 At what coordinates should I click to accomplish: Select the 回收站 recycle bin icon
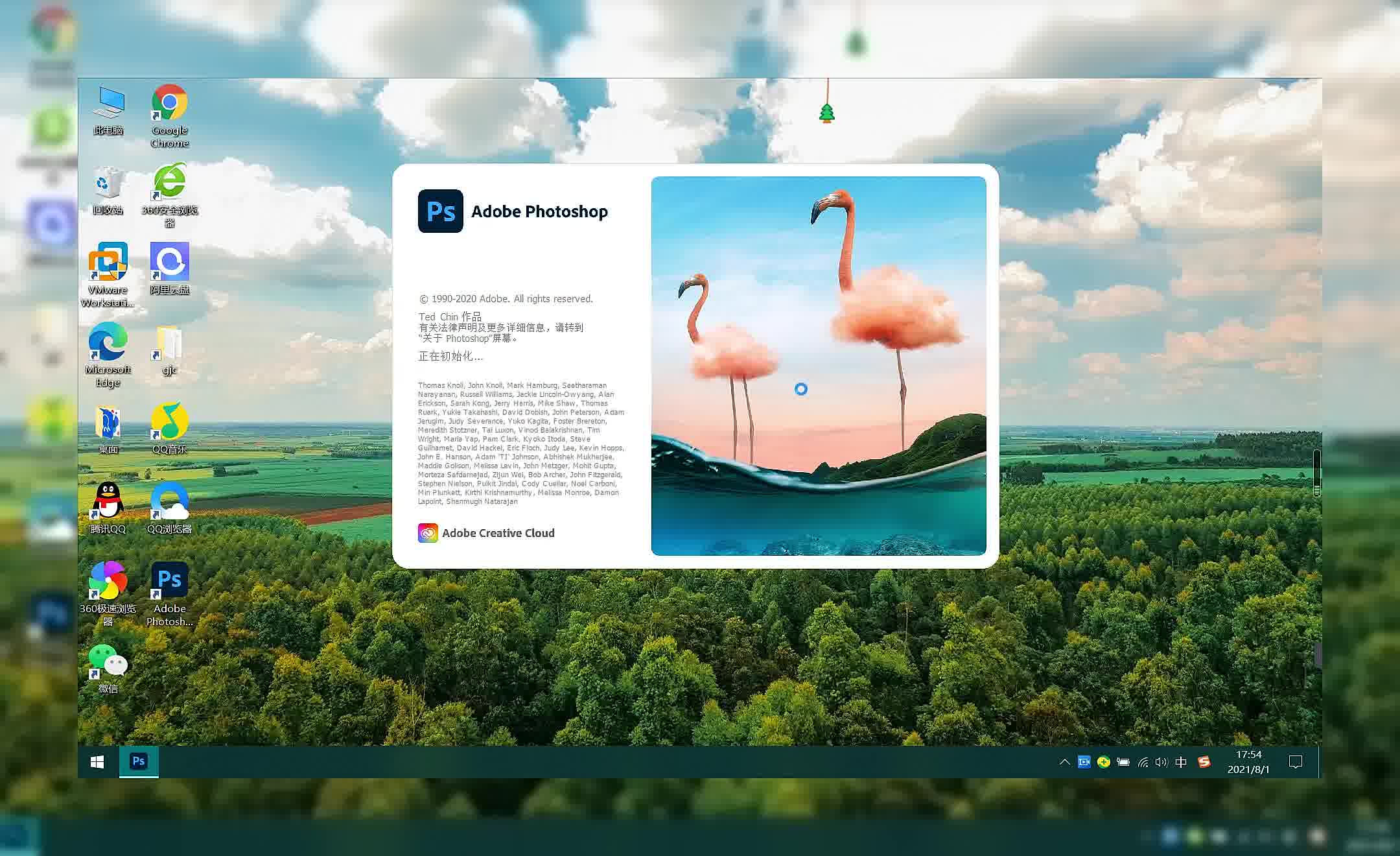[108, 190]
